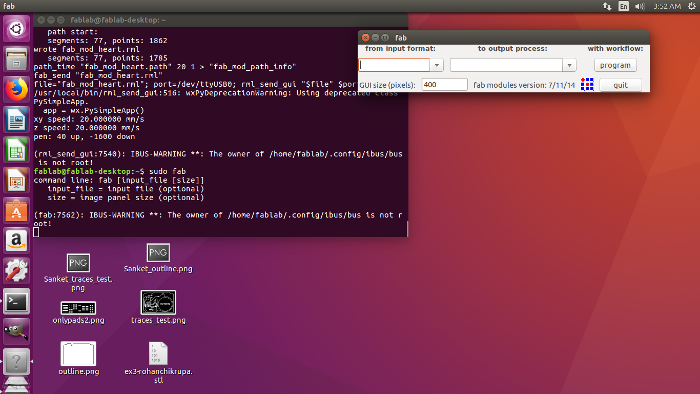Image resolution: width=700 pixels, height=394 pixels.
Task: Click the fab modules colored grid logo
Action: [x=587, y=84]
